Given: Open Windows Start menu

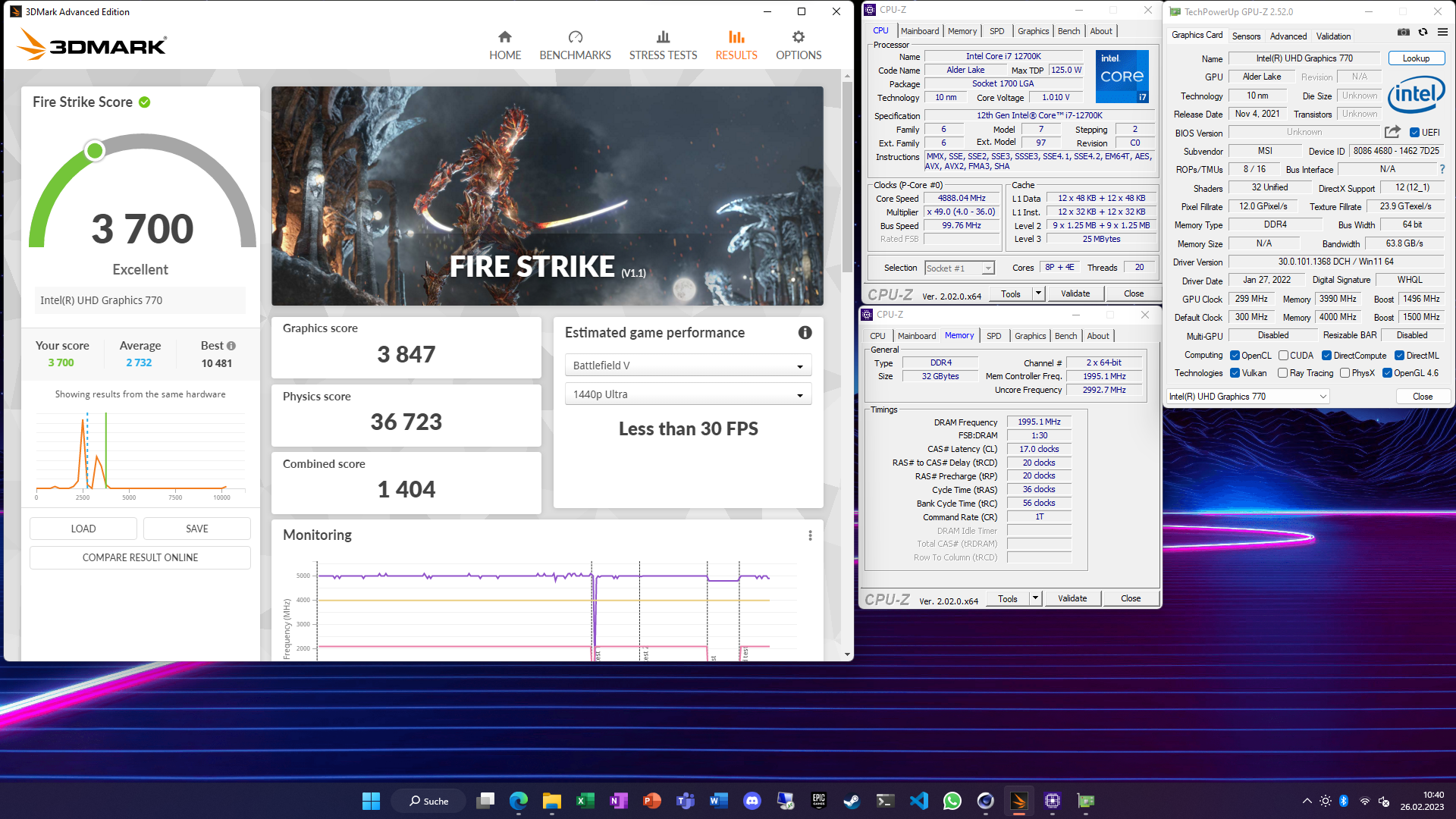Looking at the screenshot, I should 371,801.
